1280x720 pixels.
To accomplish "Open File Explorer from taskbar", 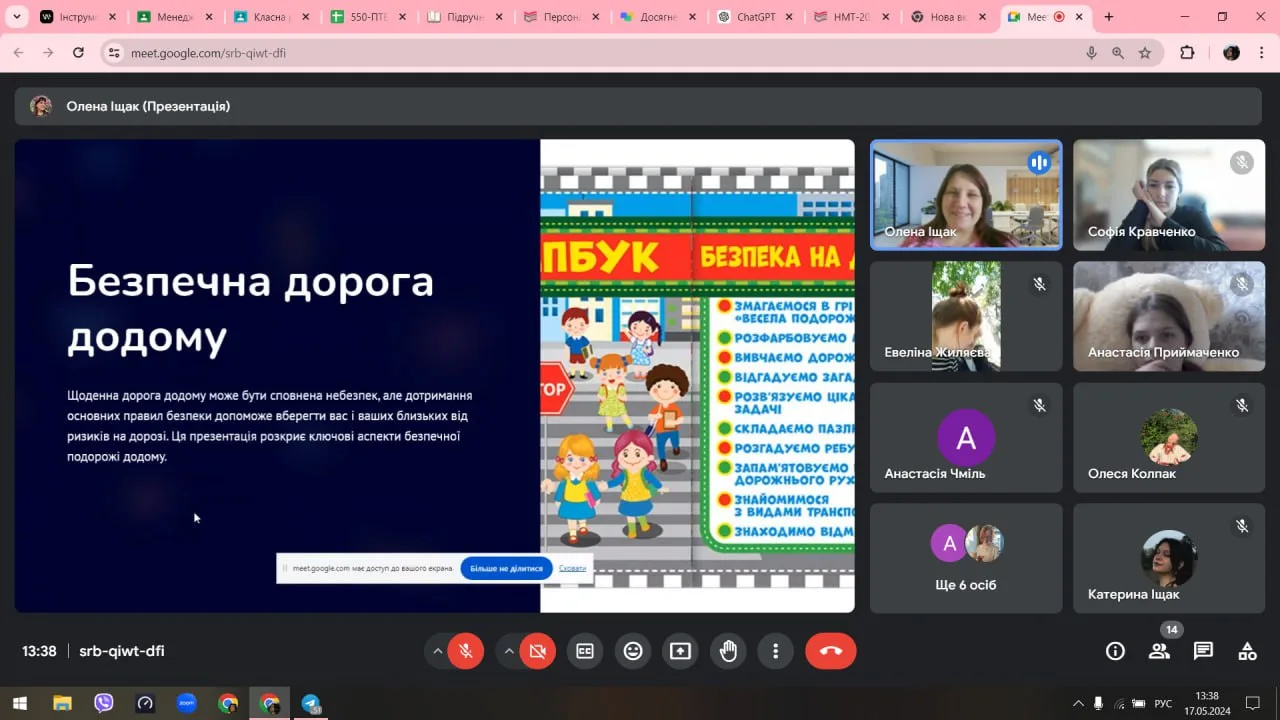I will point(62,703).
